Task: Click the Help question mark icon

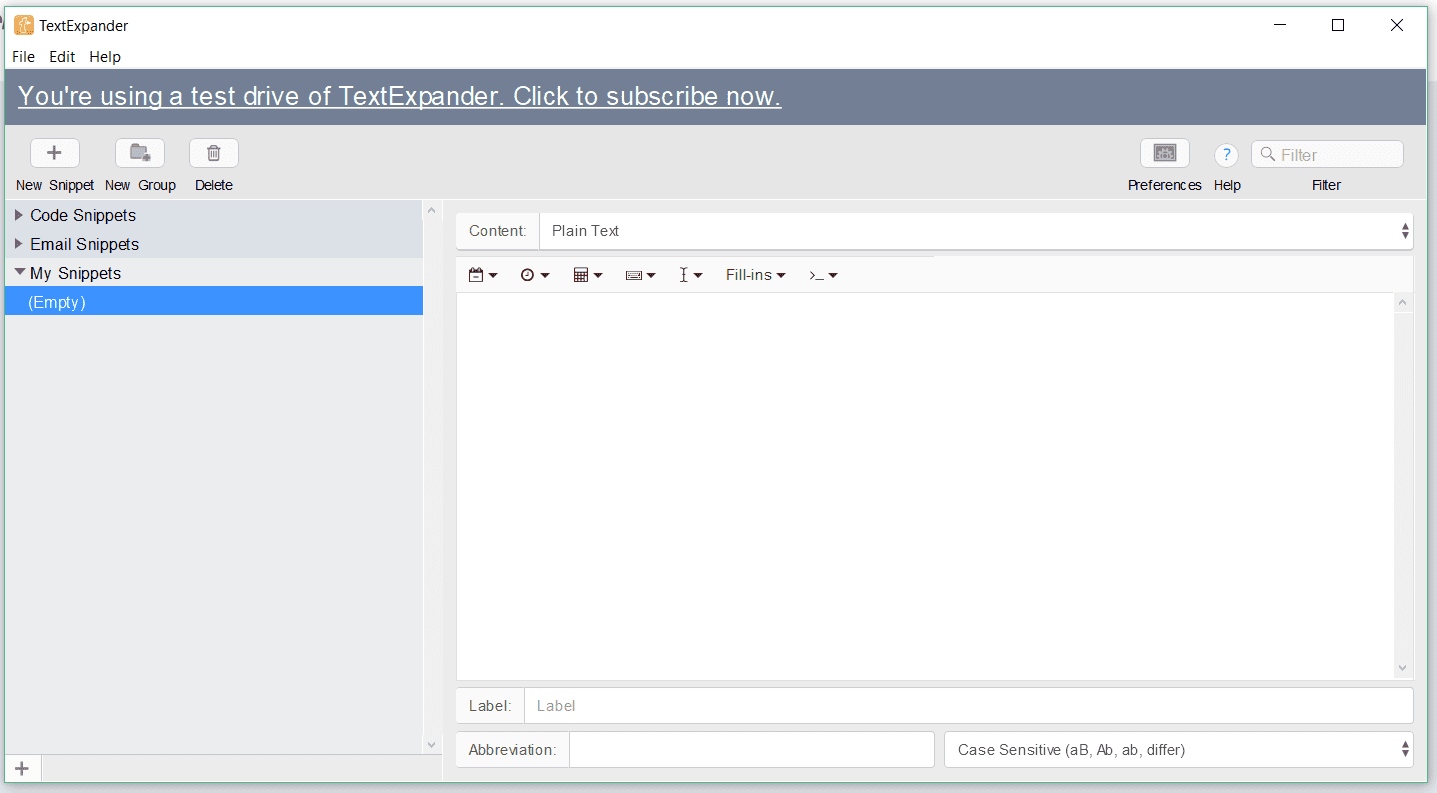Action: point(1226,155)
